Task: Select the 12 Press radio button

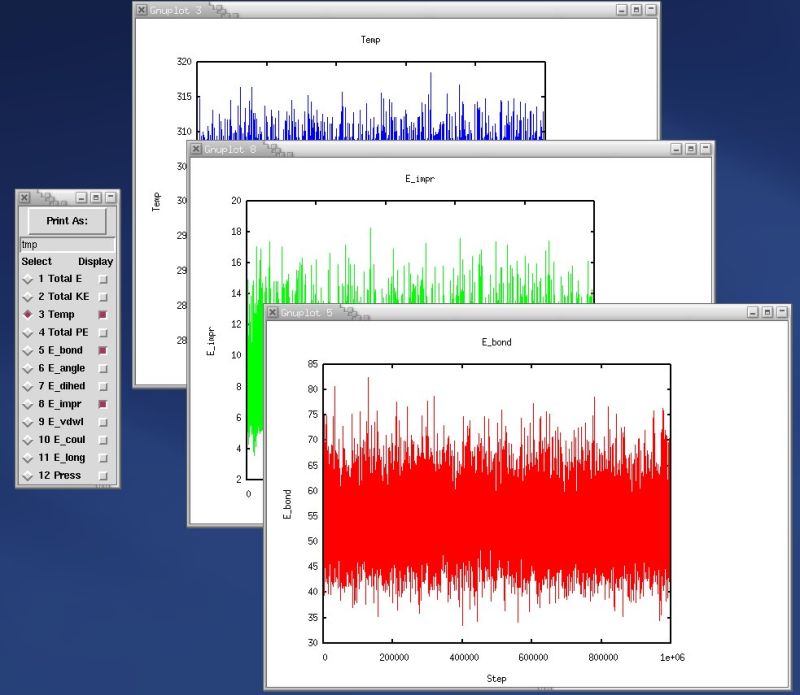Action: (28, 476)
